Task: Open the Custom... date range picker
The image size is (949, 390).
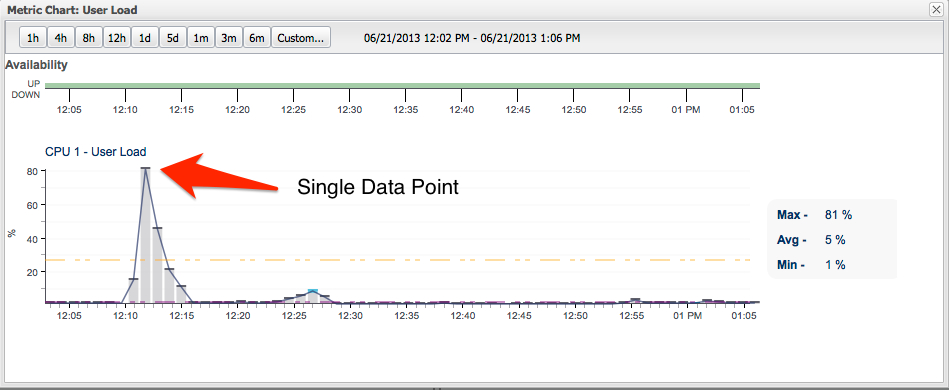Action: pos(301,38)
